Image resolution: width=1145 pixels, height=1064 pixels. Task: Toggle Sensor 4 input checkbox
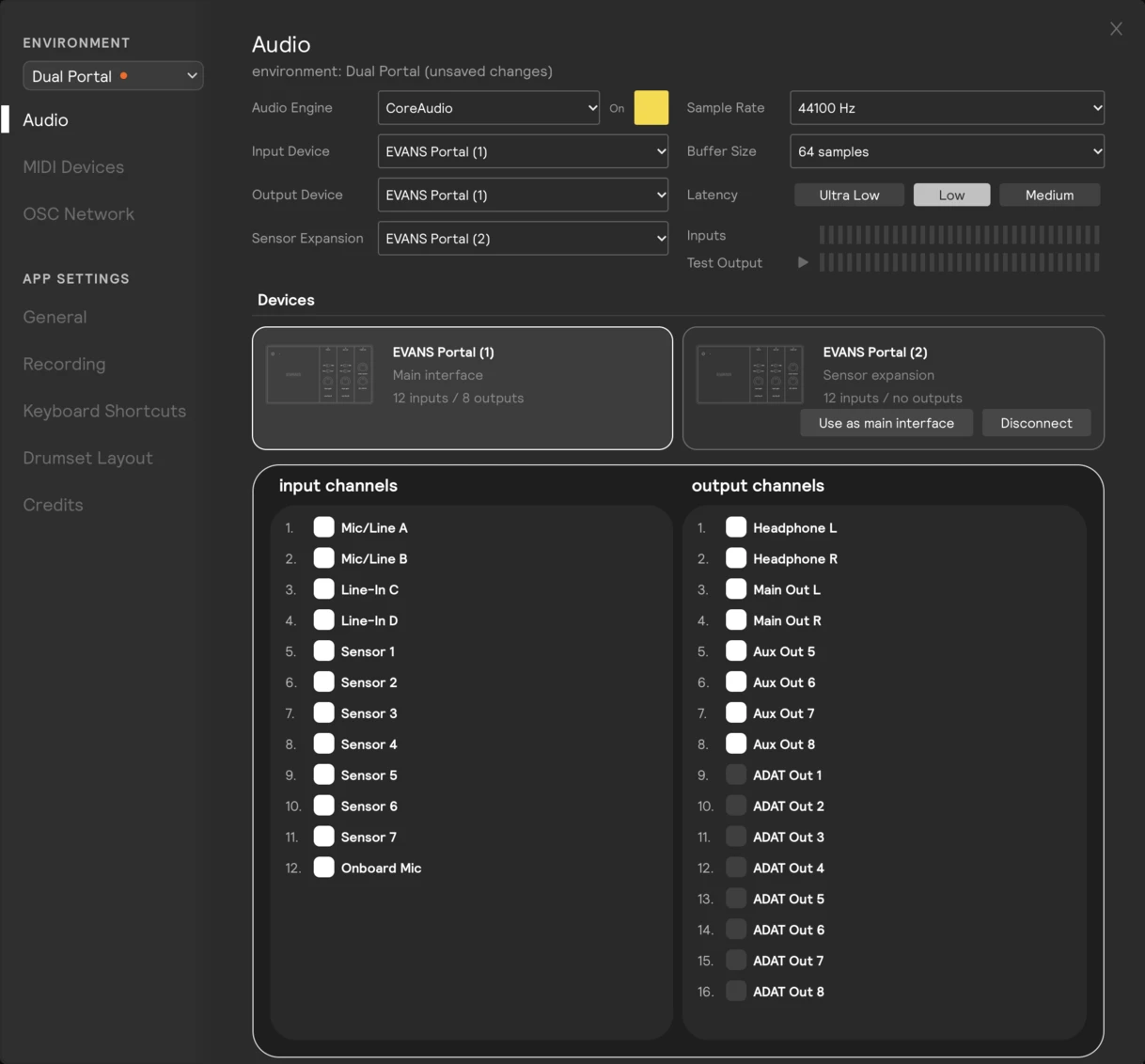323,744
